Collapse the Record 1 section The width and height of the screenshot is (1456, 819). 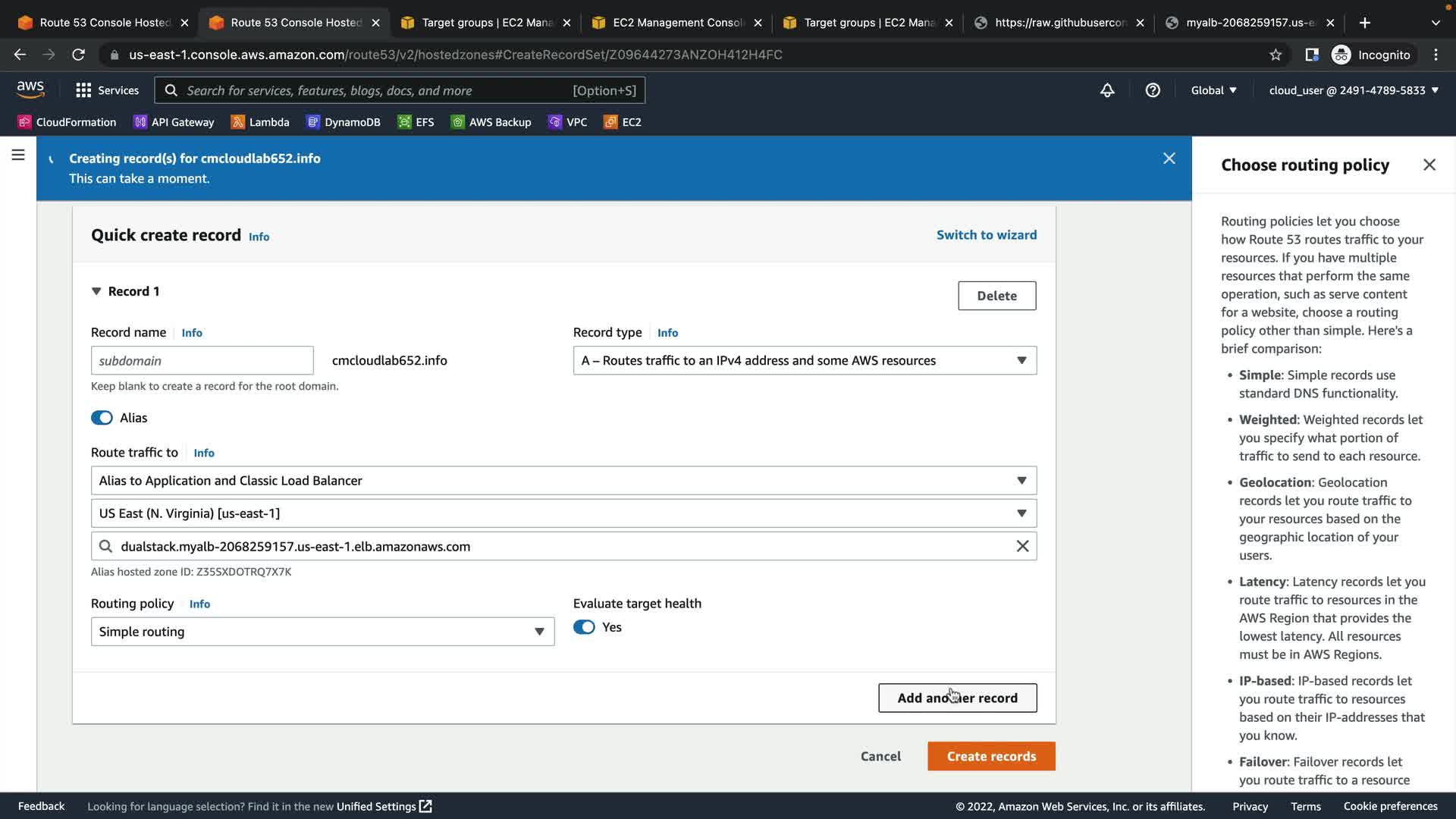[x=96, y=291]
